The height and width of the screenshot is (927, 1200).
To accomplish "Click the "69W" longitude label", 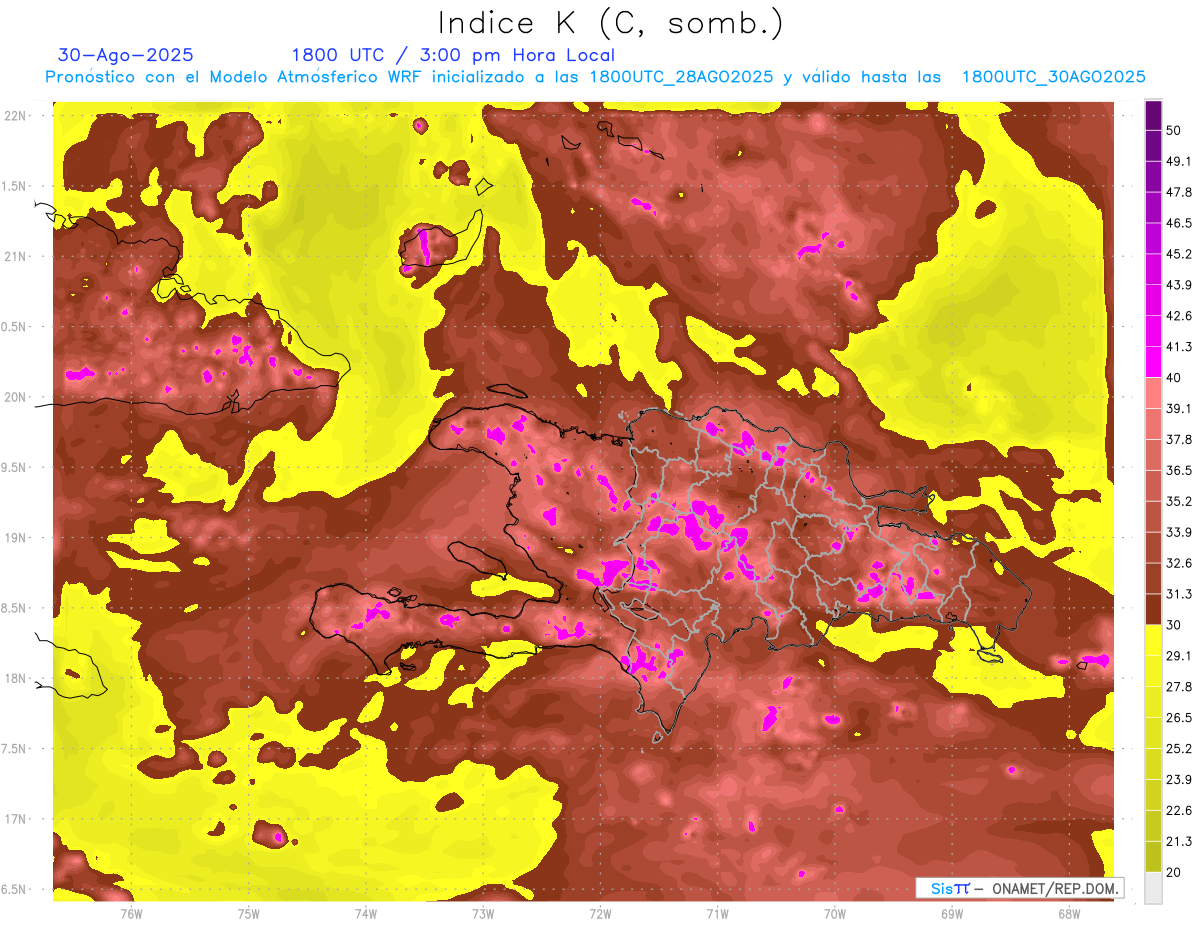I will tap(952, 913).
